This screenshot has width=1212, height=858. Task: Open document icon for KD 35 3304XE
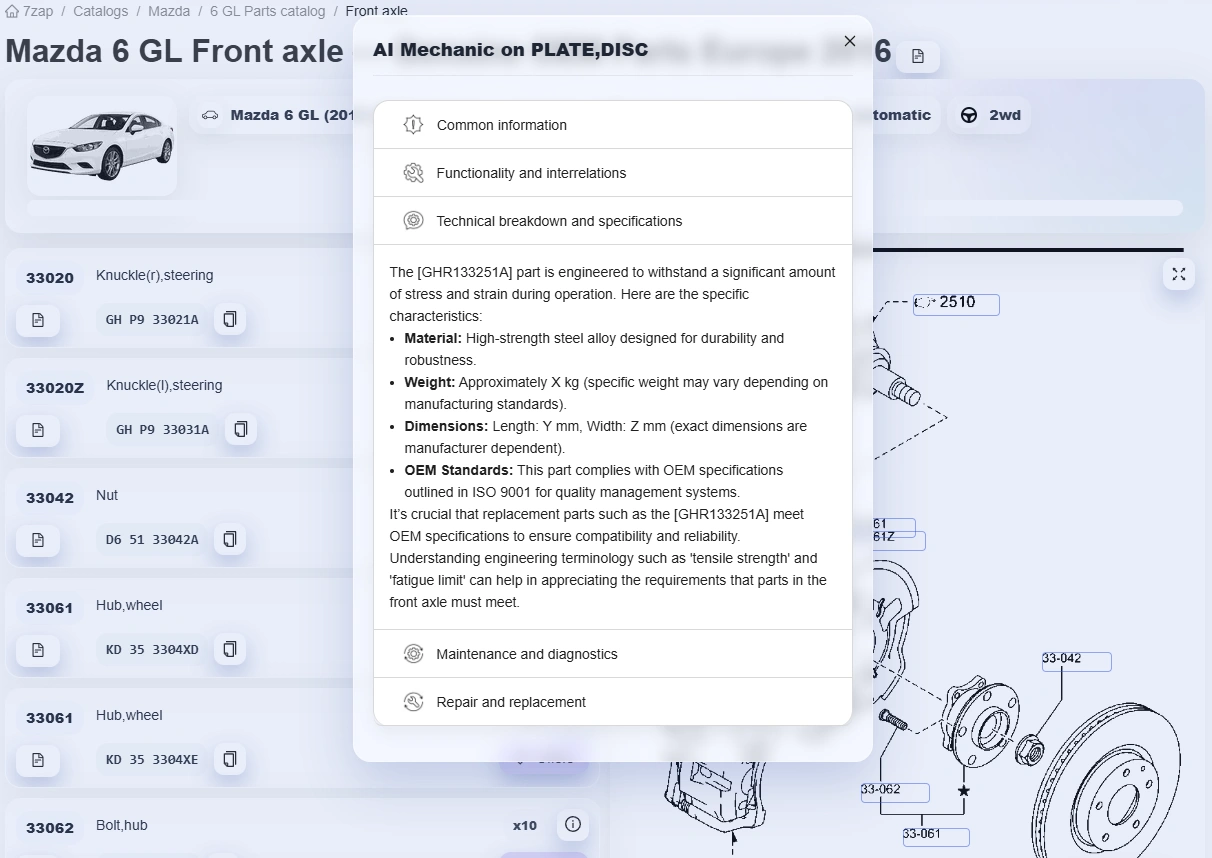point(38,760)
